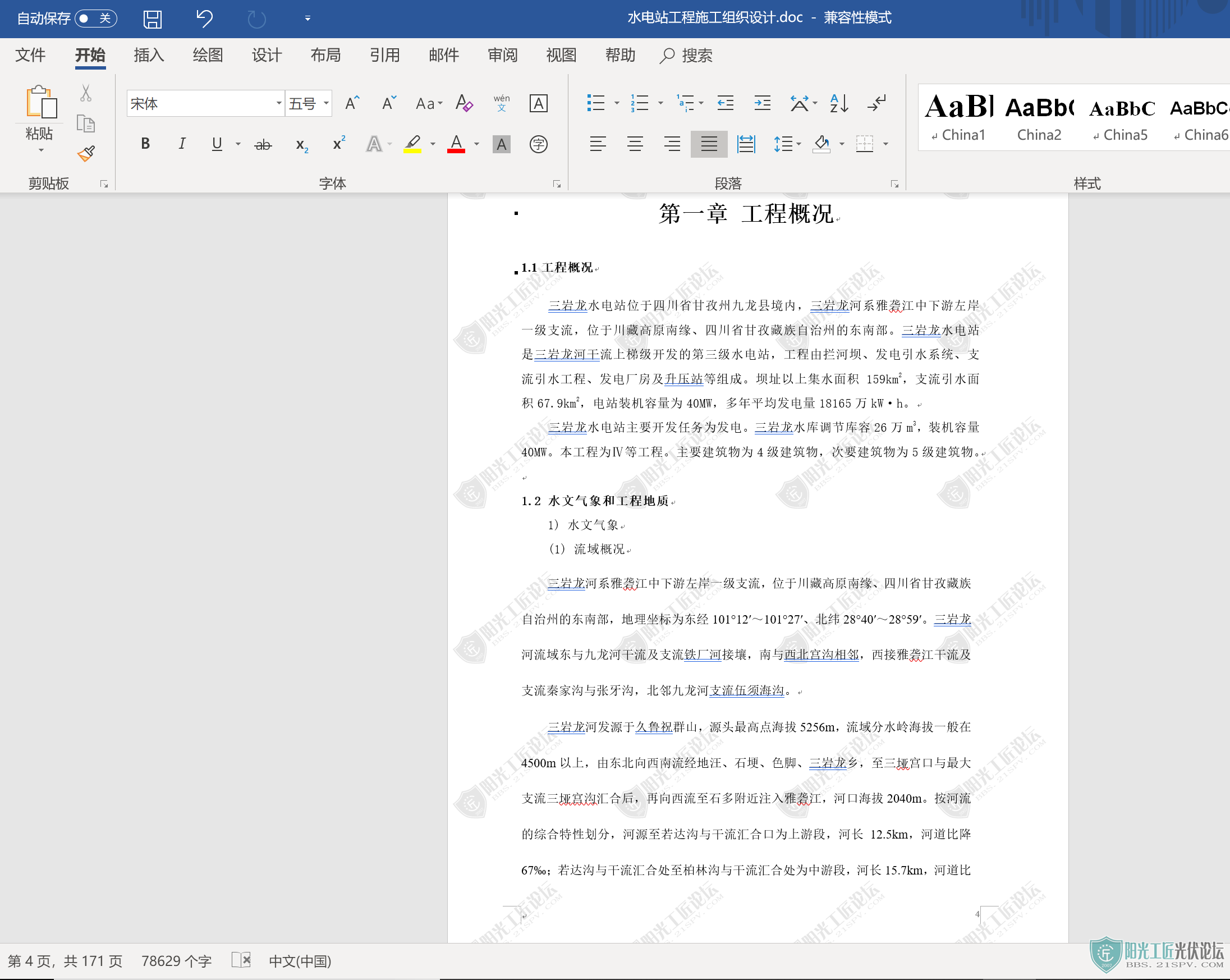Open the phonetic guide (wén) tool
1230x980 pixels.
(502, 103)
